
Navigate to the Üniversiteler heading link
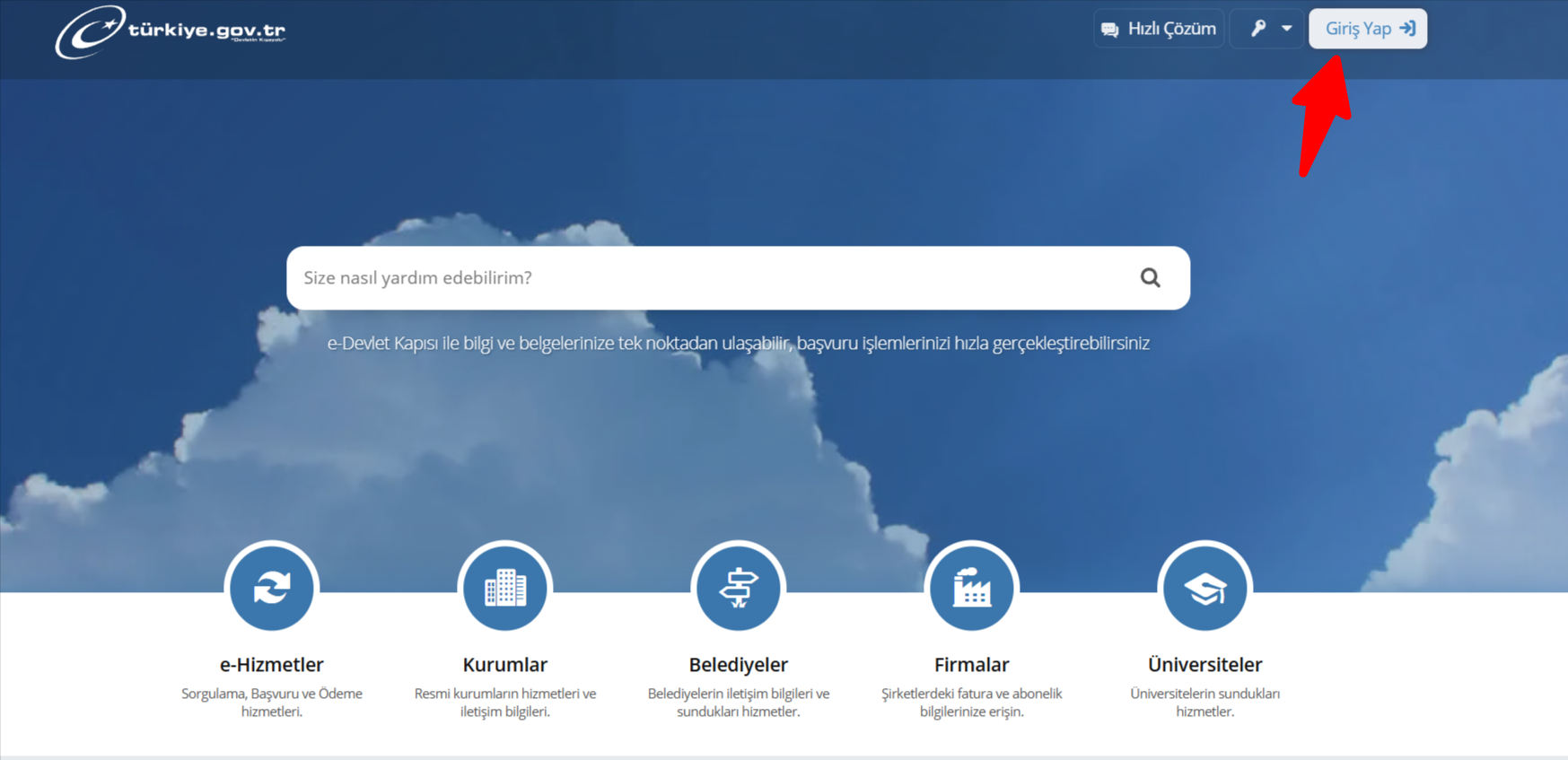pos(1204,665)
